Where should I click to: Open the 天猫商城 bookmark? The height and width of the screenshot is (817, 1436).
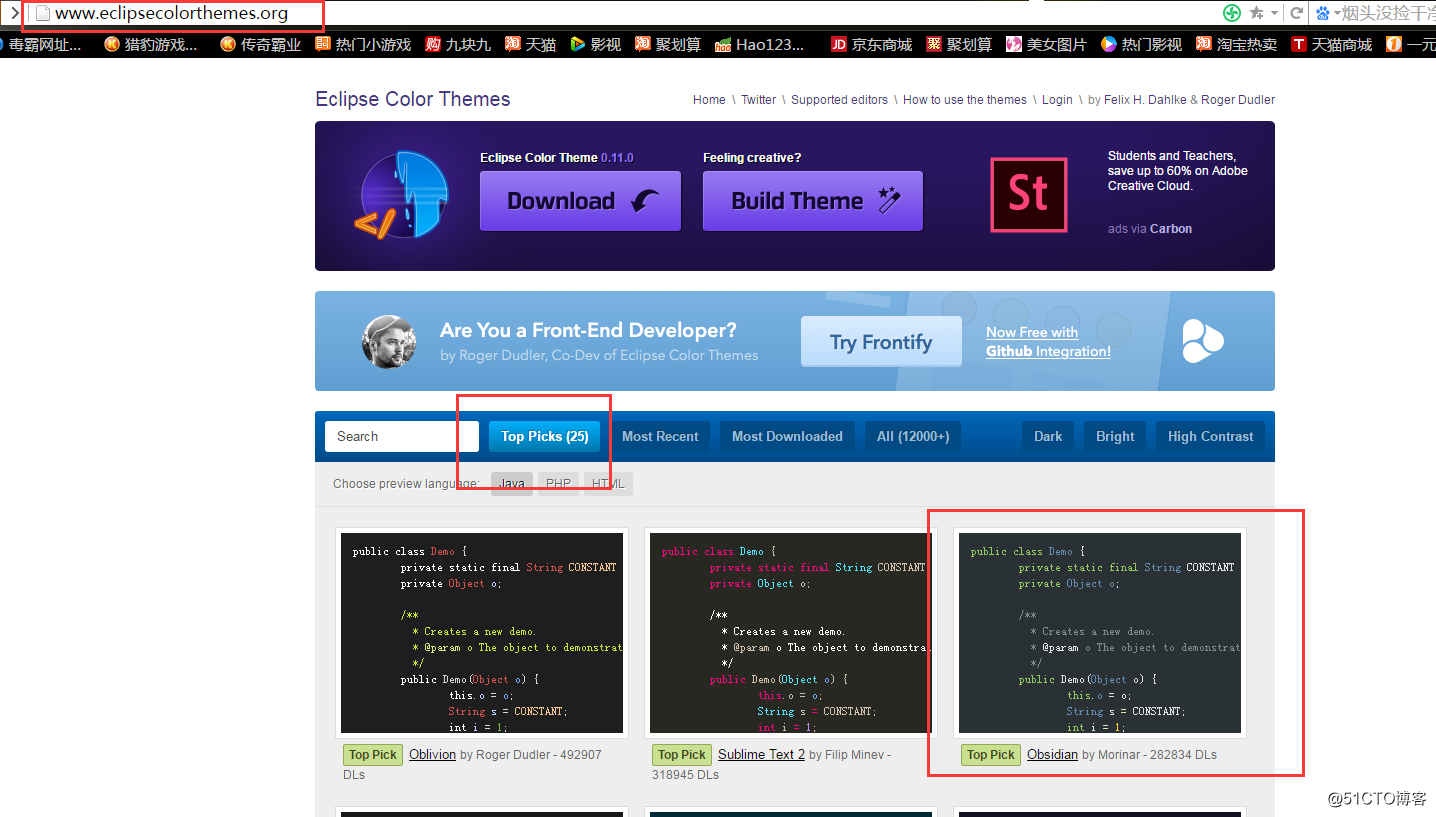tap(1331, 44)
